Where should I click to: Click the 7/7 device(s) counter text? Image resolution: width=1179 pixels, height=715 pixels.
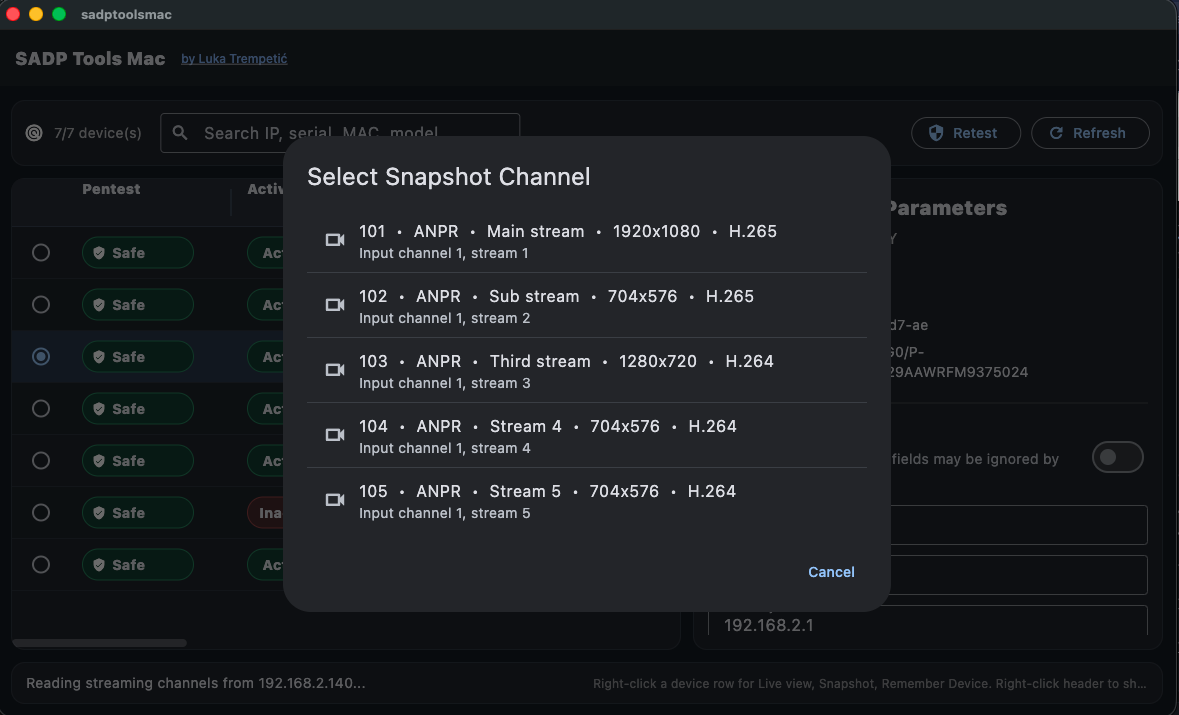[x=98, y=133]
